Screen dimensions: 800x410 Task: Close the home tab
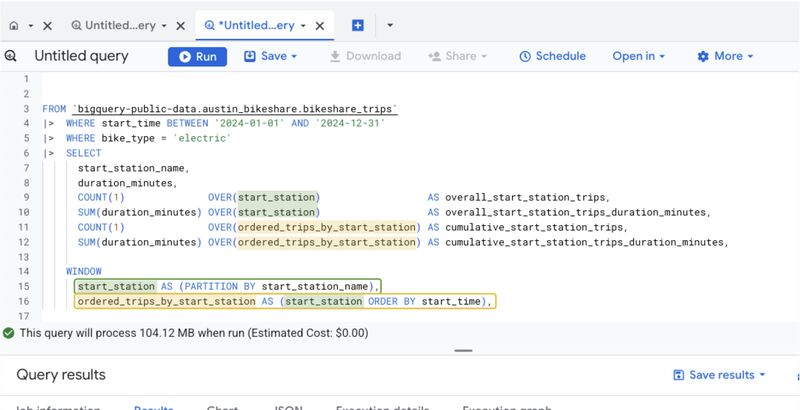point(47,25)
